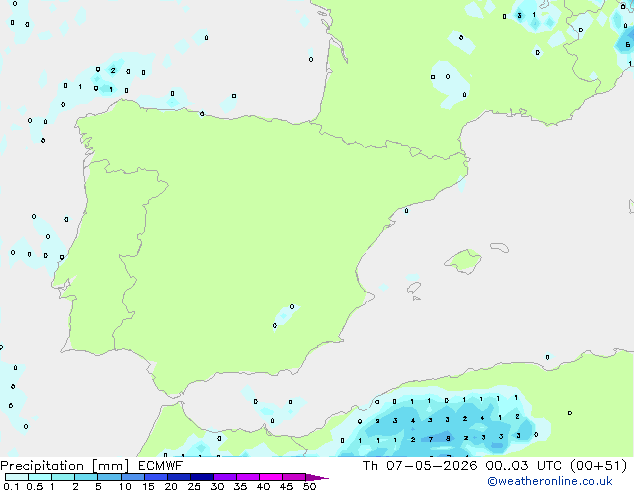Viewport: 634px width, 490px height.
Task: Click the 0.1–0.5 mm legend swatch
Action: 17,477
